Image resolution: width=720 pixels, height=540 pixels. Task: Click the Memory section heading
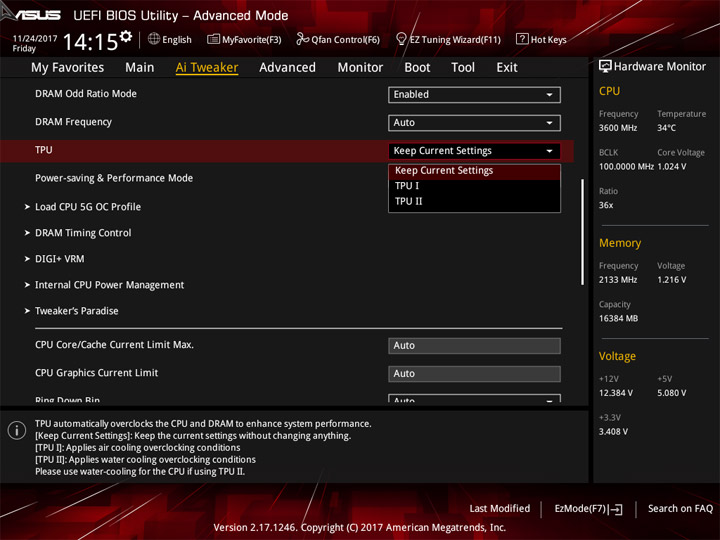coord(620,243)
